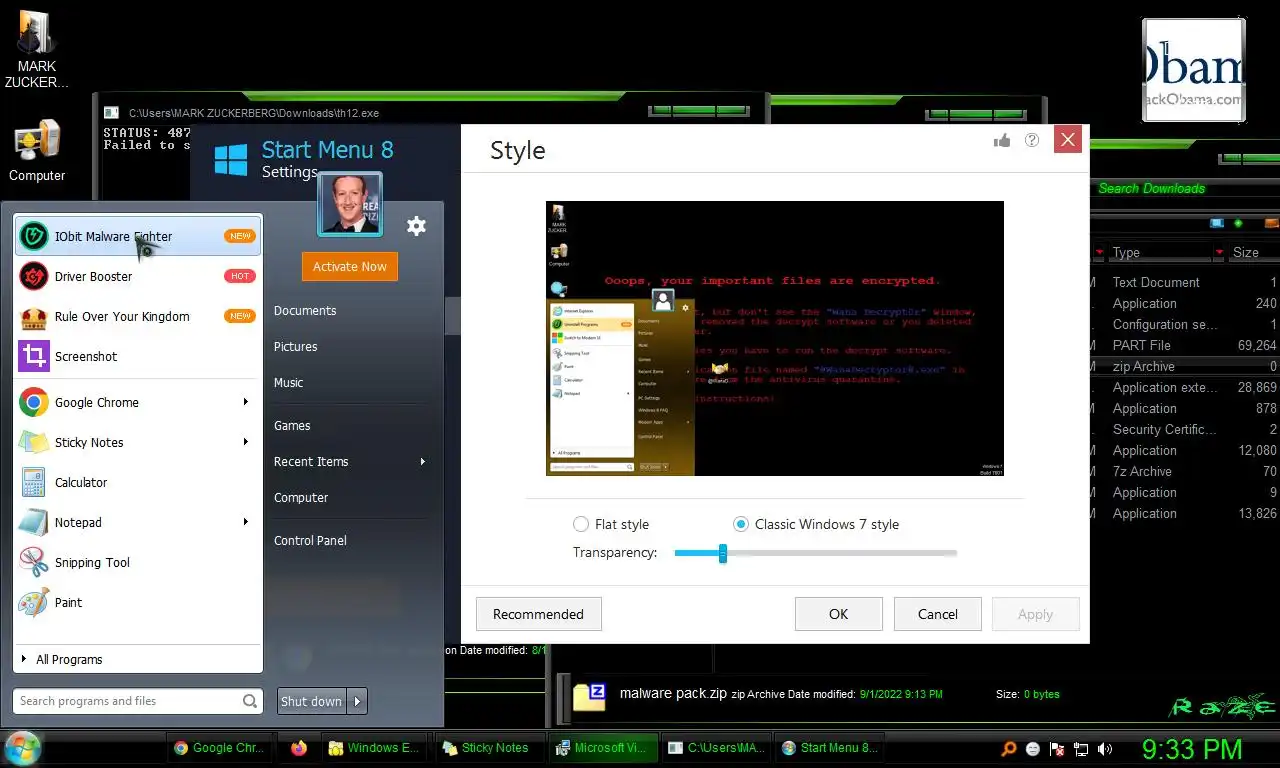
Task: Switch to Google Chrome taskbar button
Action: coord(217,747)
